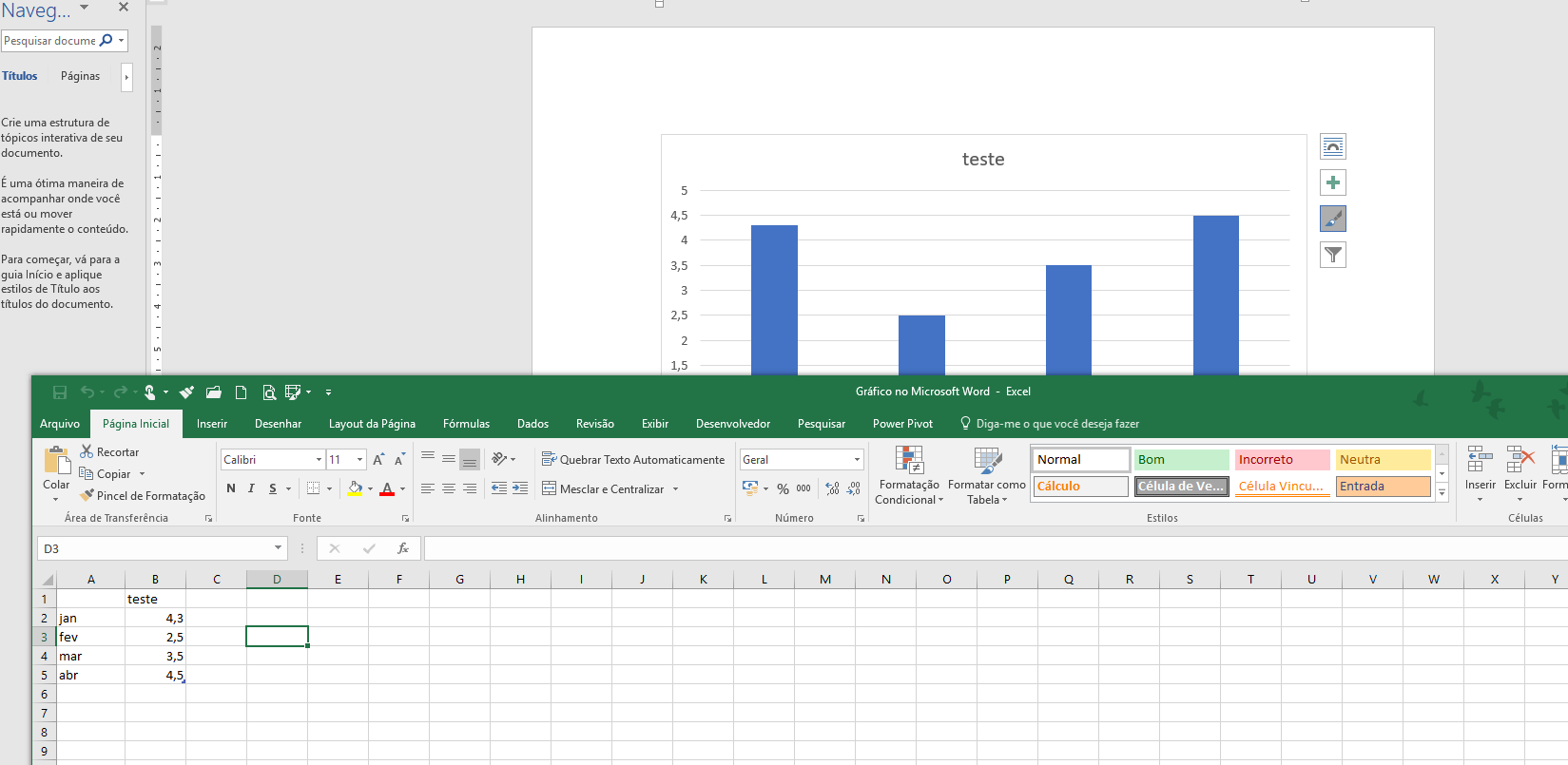Increase font size with the larger A
1568x765 pixels.
pos(378,460)
